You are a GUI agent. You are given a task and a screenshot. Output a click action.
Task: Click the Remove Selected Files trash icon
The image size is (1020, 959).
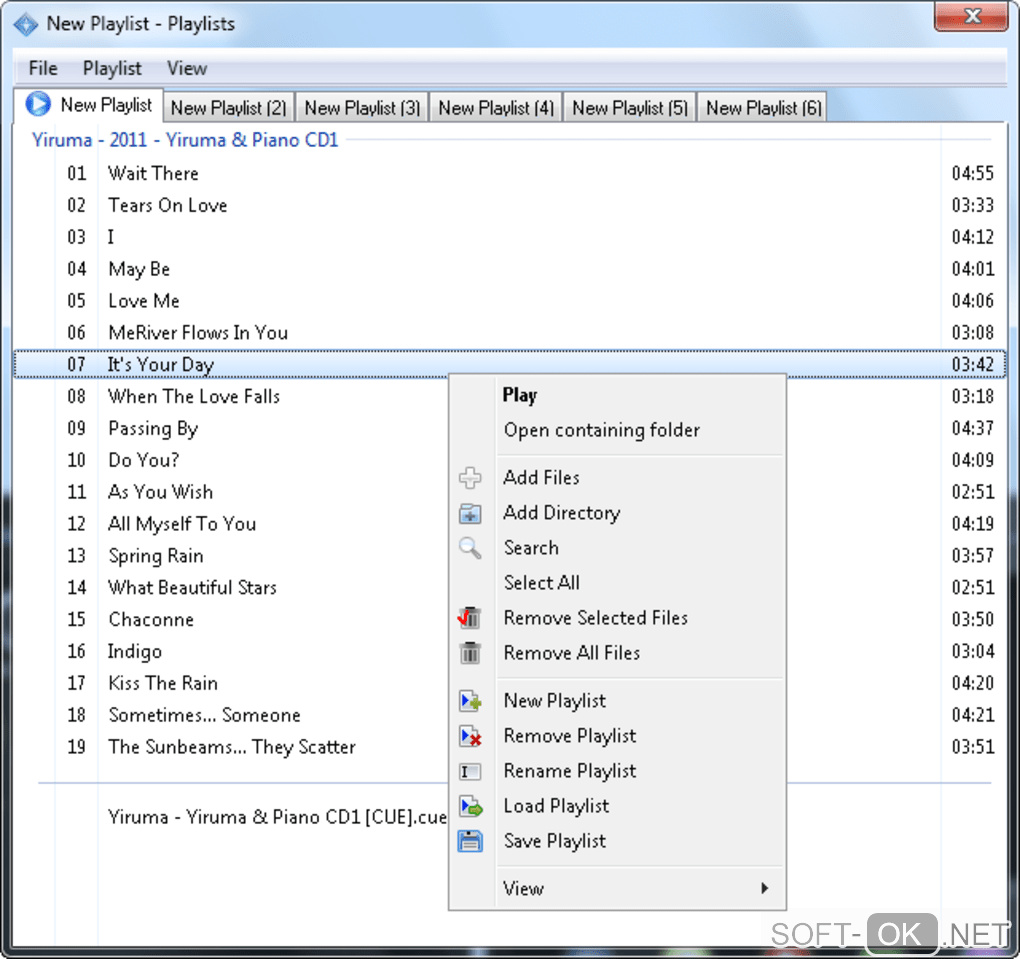pyautogui.click(x=470, y=617)
